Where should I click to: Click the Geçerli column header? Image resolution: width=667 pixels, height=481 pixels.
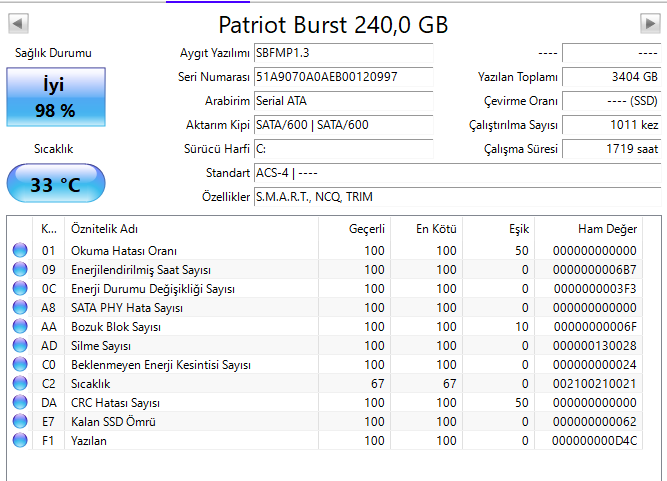click(x=354, y=229)
